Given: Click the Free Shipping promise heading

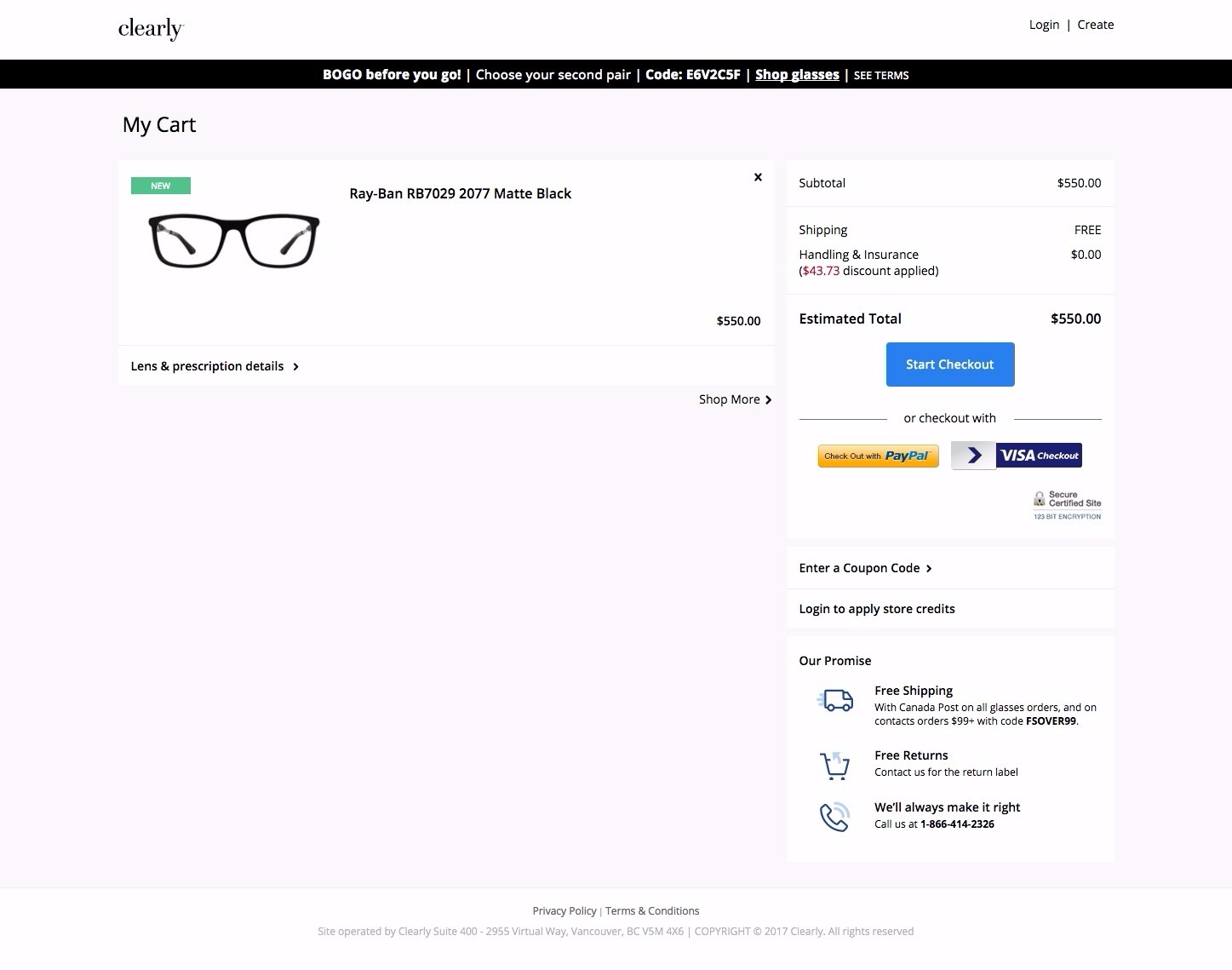Looking at the screenshot, I should click(914, 691).
